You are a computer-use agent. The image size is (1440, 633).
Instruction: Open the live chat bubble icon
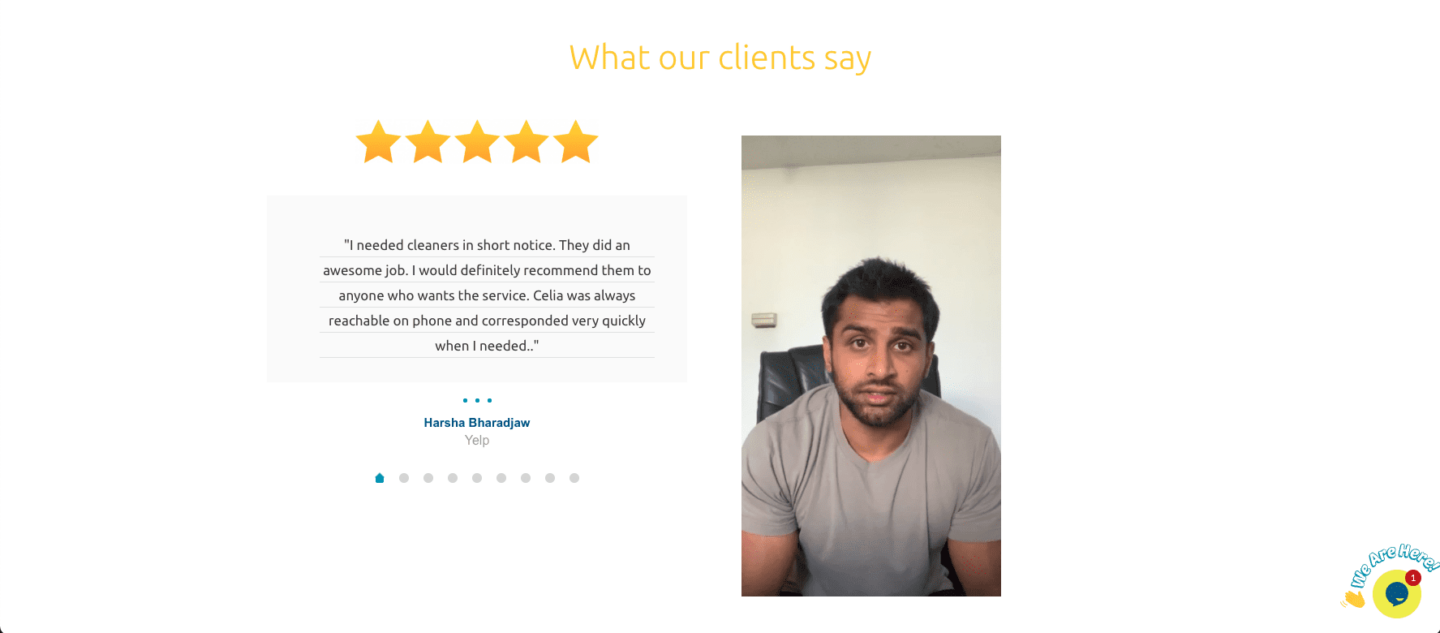tap(1396, 594)
